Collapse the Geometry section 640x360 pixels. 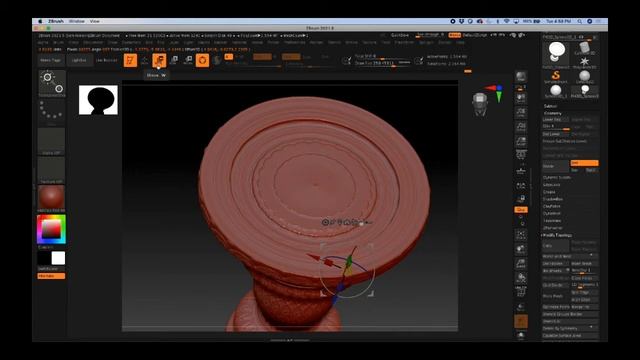(553, 113)
